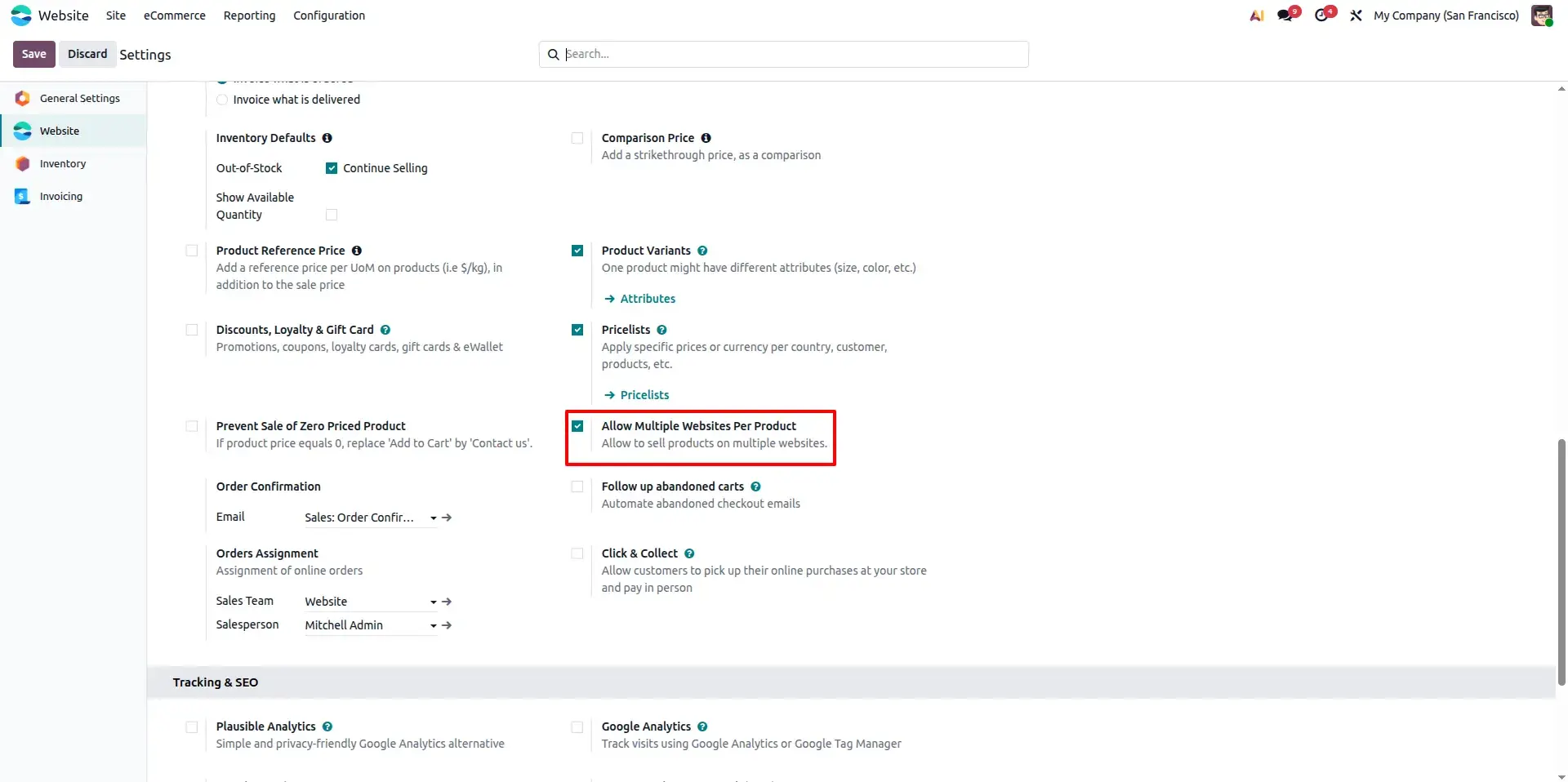Open the eCommerce menu
The width and height of the screenshot is (1568, 782).
(175, 16)
